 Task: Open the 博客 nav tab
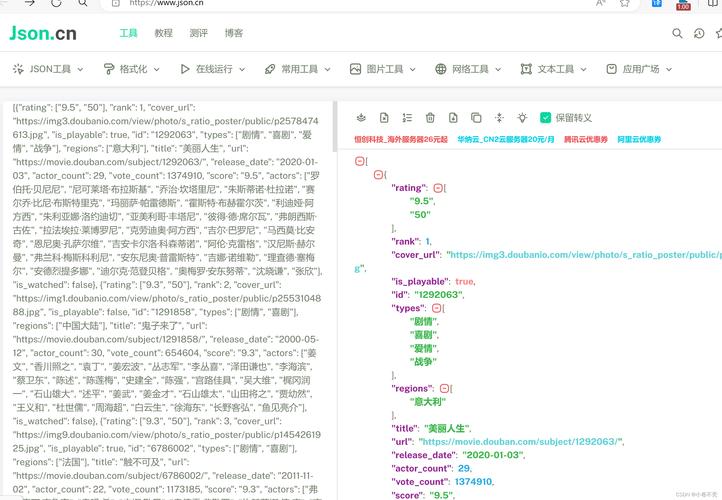tap(233, 33)
